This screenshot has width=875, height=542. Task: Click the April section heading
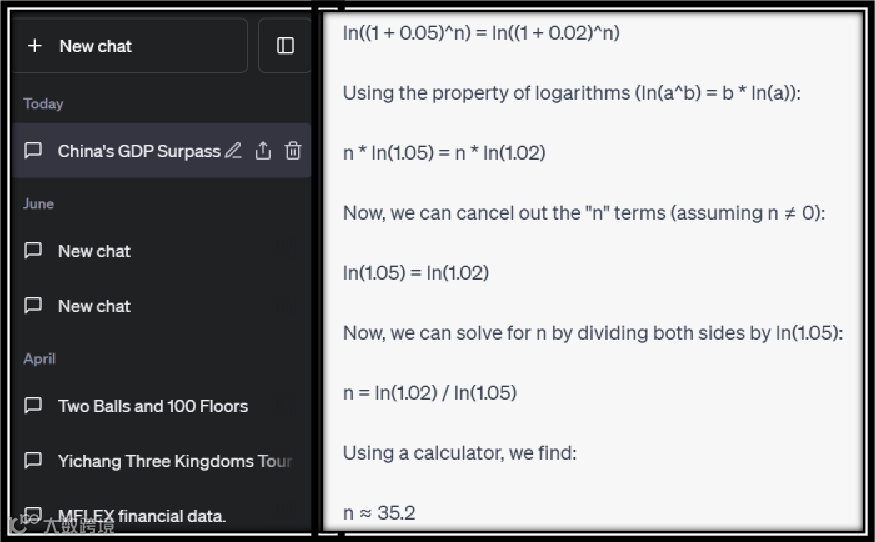pyautogui.click(x=40, y=358)
